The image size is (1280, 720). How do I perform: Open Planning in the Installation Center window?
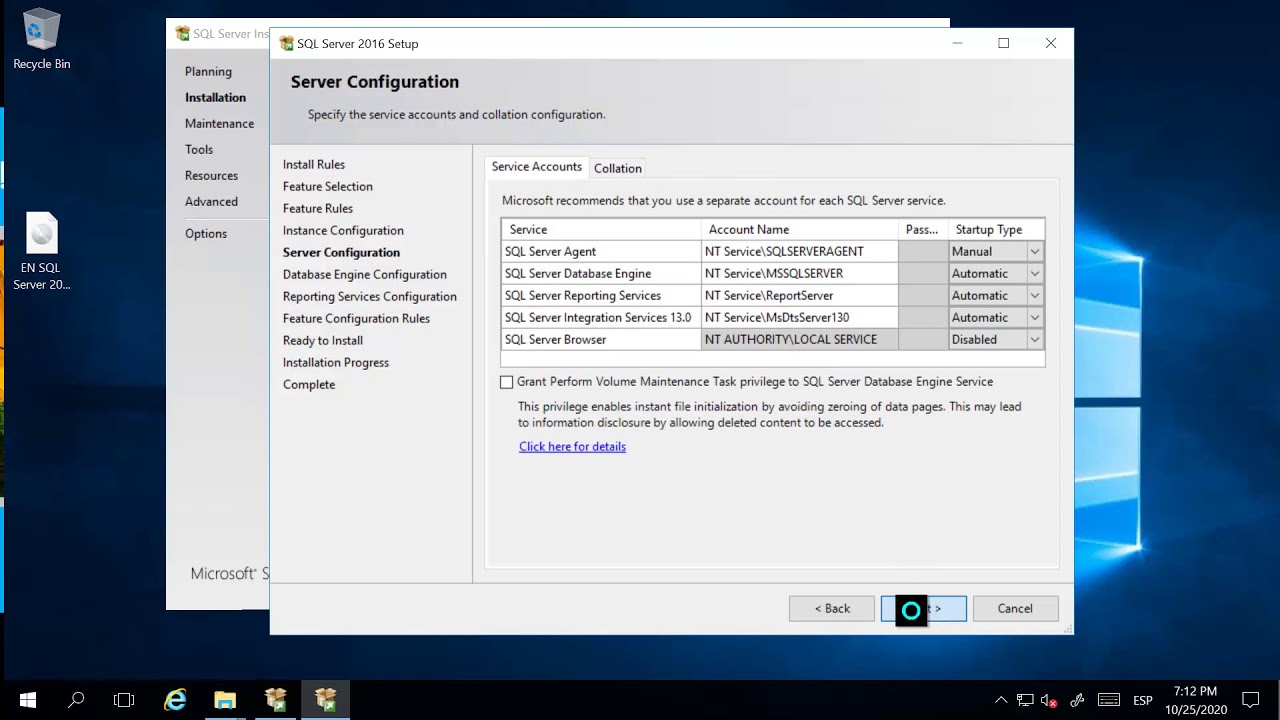pyautogui.click(x=208, y=72)
